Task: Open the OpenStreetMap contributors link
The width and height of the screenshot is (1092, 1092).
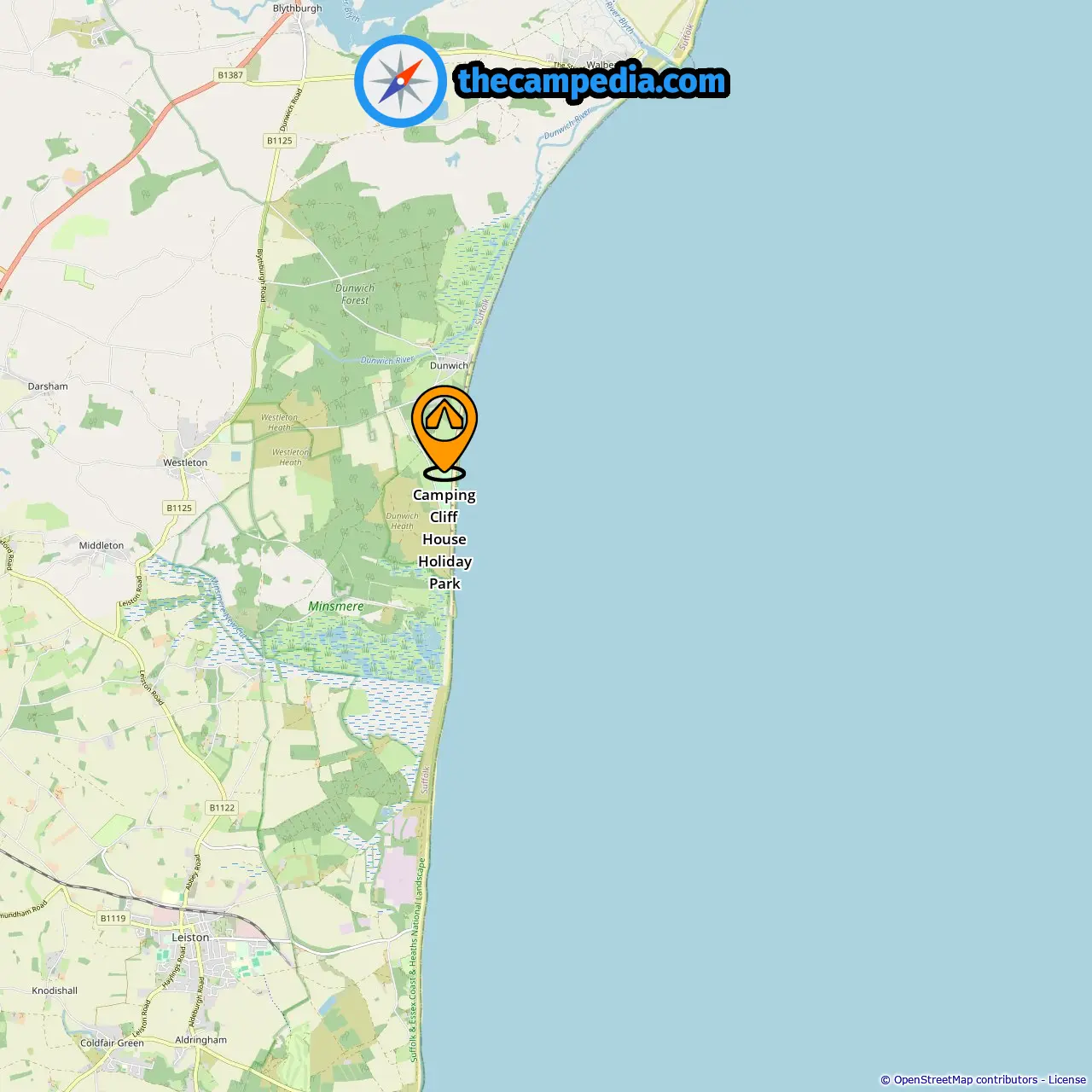Action: coord(966,1080)
